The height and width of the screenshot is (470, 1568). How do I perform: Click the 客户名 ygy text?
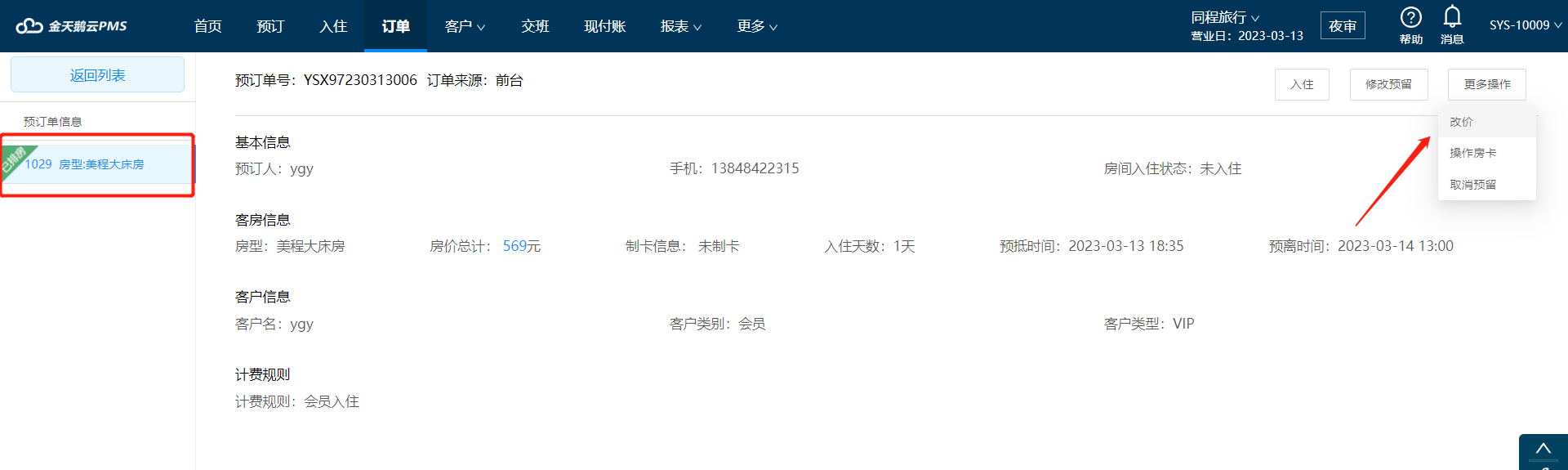click(x=274, y=324)
